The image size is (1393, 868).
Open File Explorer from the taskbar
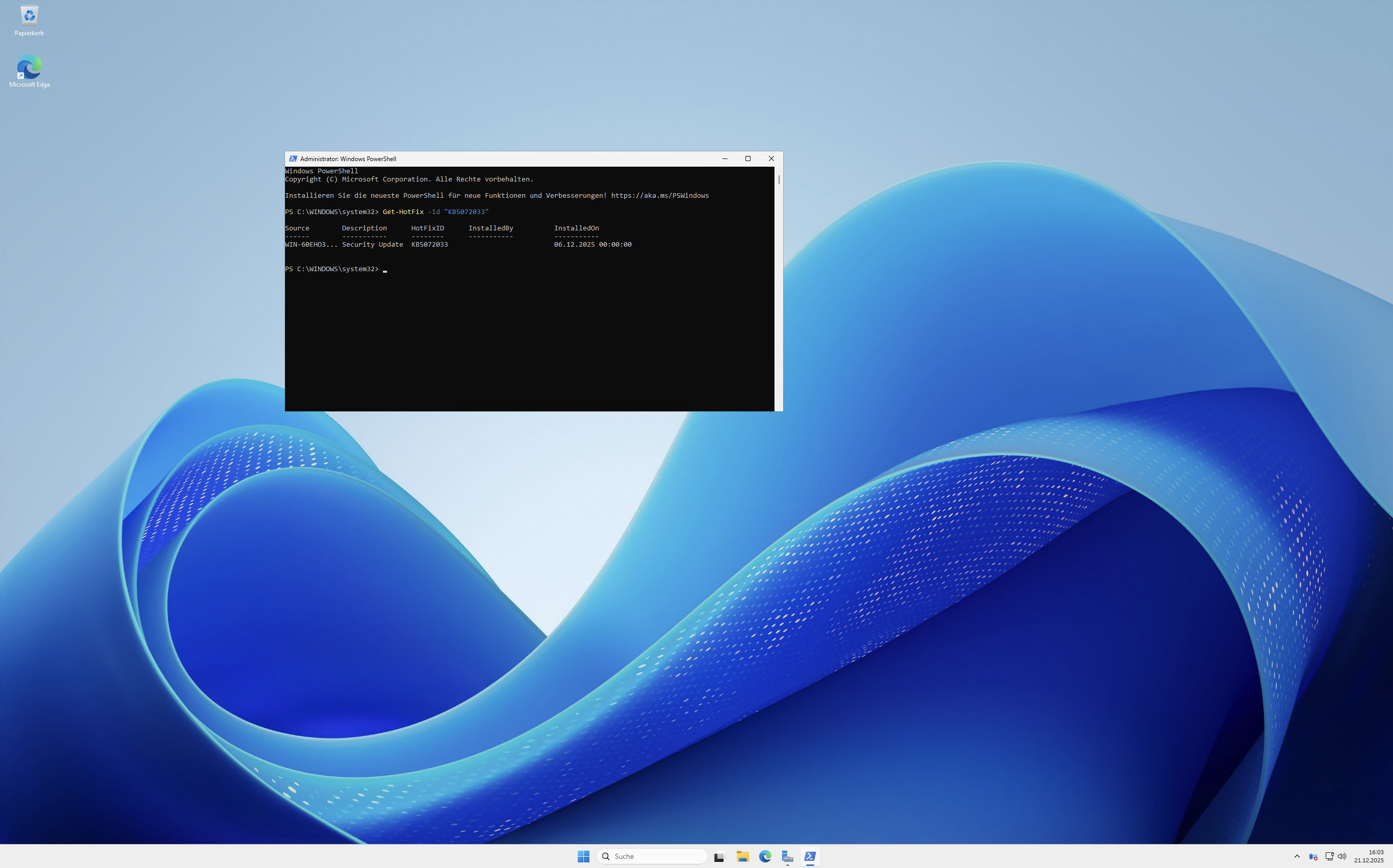(742, 856)
